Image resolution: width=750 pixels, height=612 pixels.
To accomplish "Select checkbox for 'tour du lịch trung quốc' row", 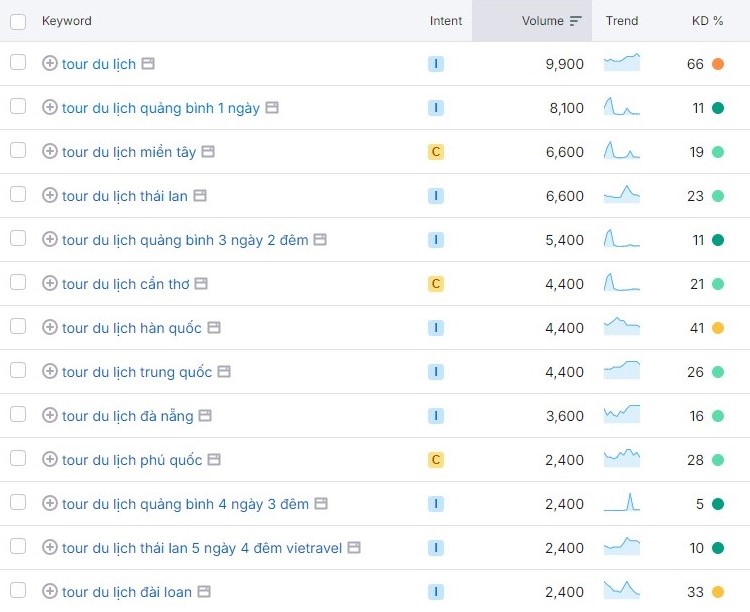I will pyautogui.click(x=18, y=371).
